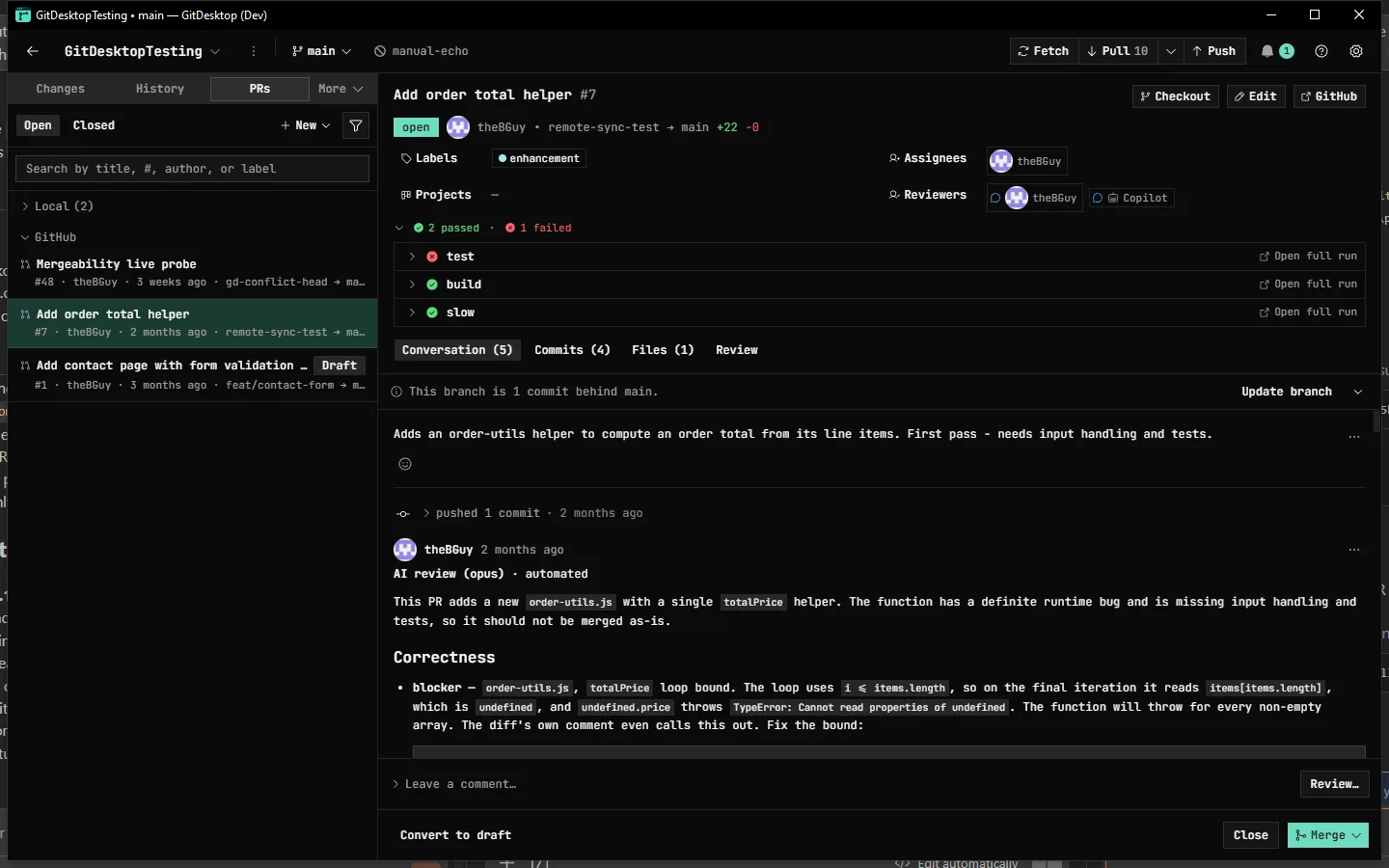This screenshot has height=868, width=1389.
Task: Click the PR search input field
Action: 192,169
